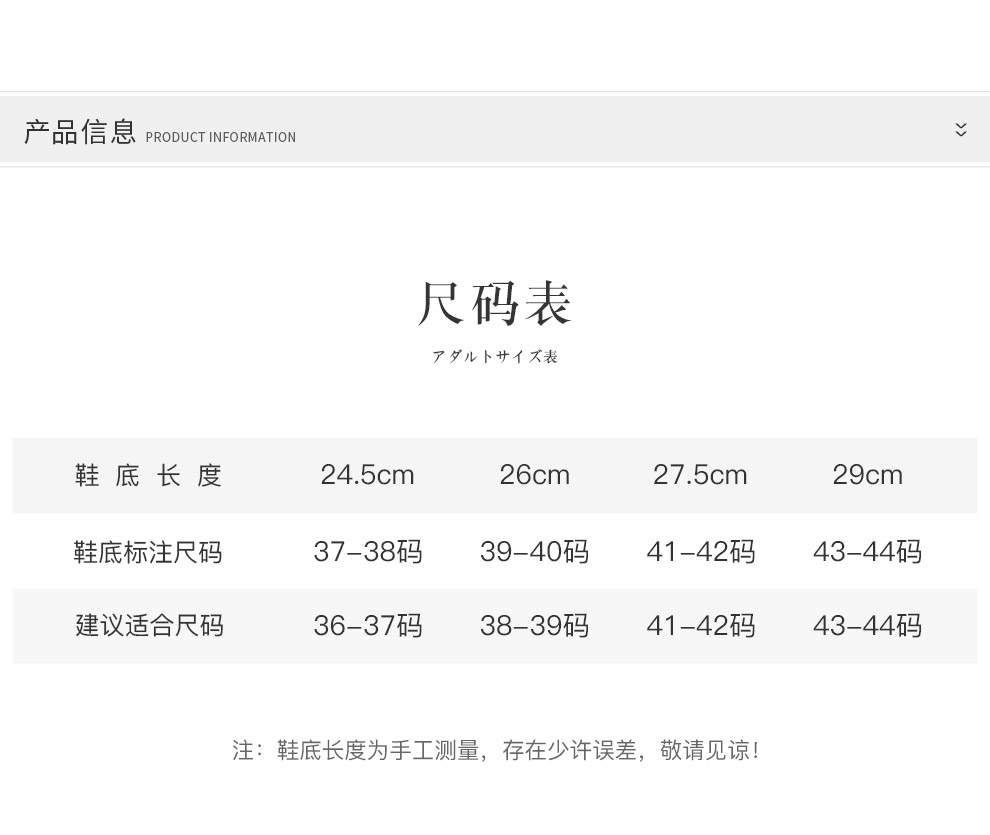990x835 pixels.
Task: Click 41-42码 in the 建议适合尺码 row
Action: pos(701,625)
